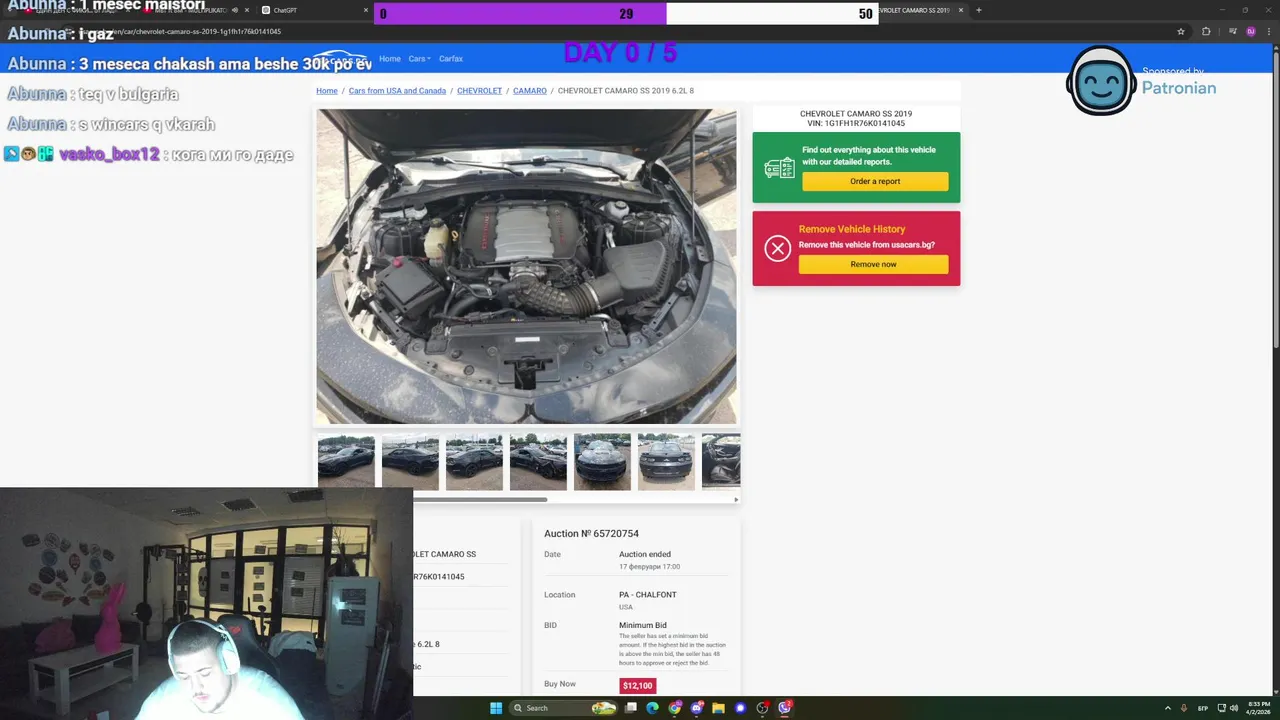Open the browser extensions puzzle icon

point(1206,31)
